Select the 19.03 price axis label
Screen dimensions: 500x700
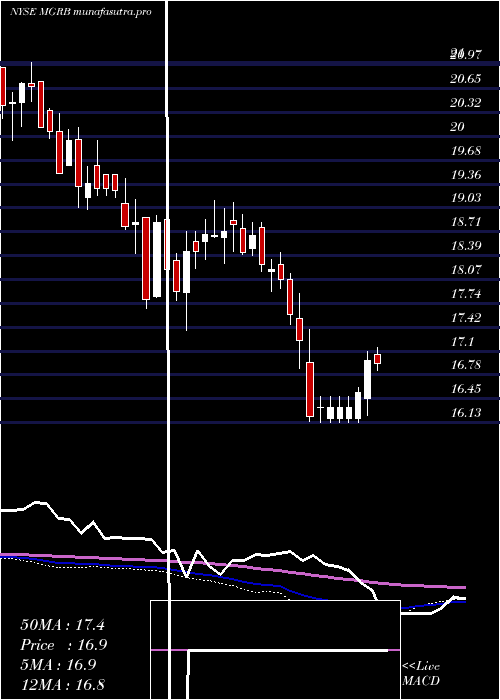[466, 198]
